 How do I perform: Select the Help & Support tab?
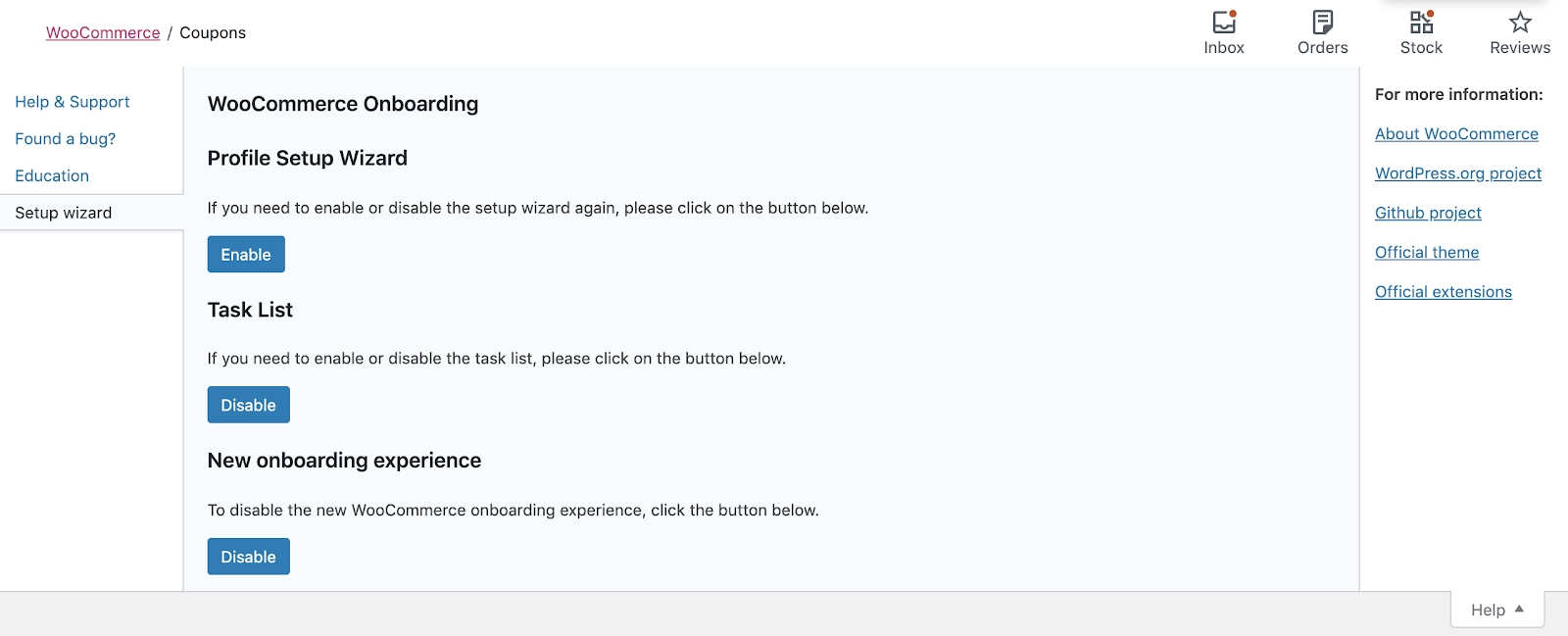click(73, 102)
